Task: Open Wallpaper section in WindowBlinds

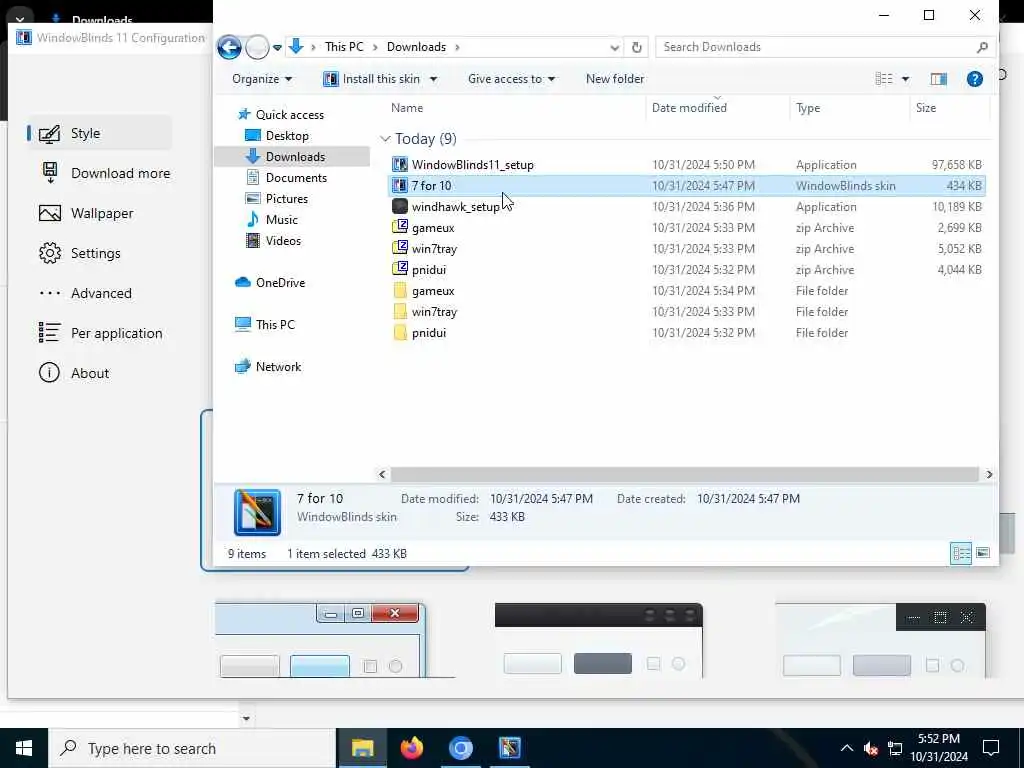Action: (86, 214)
